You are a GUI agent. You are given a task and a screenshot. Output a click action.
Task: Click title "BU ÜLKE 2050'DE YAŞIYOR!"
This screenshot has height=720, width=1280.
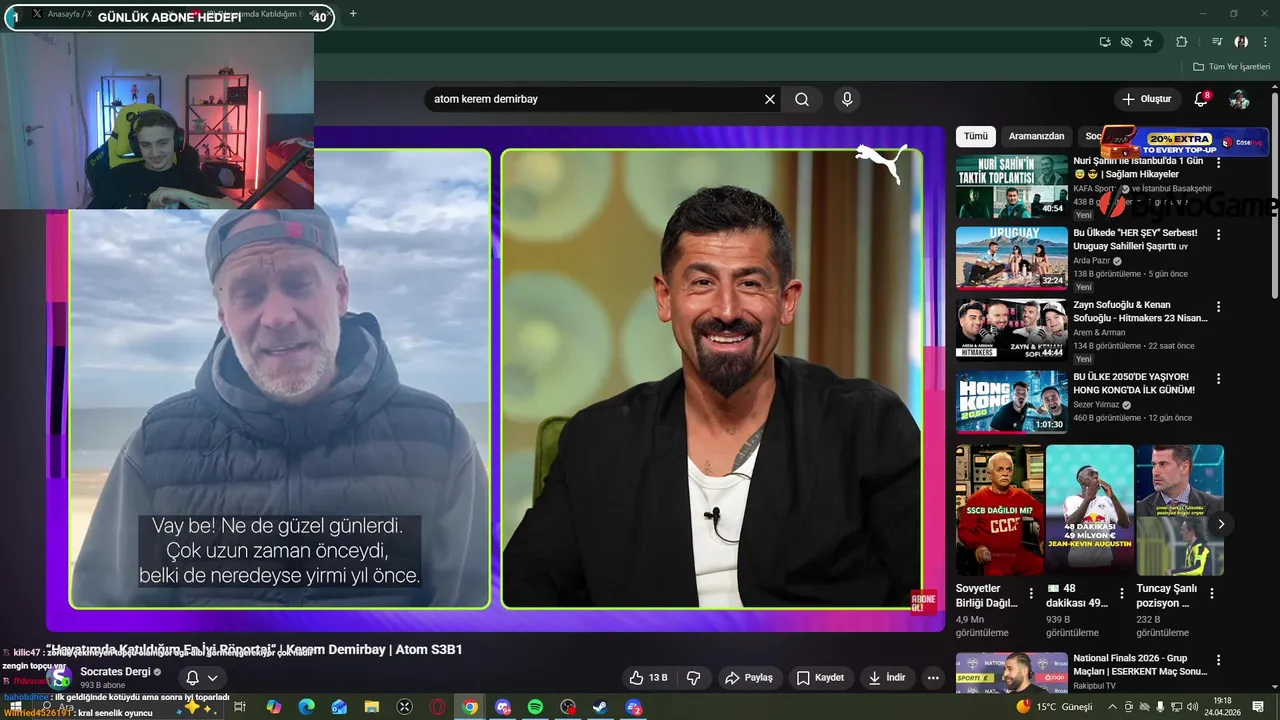pyautogui.click(x=1134, y=384)
